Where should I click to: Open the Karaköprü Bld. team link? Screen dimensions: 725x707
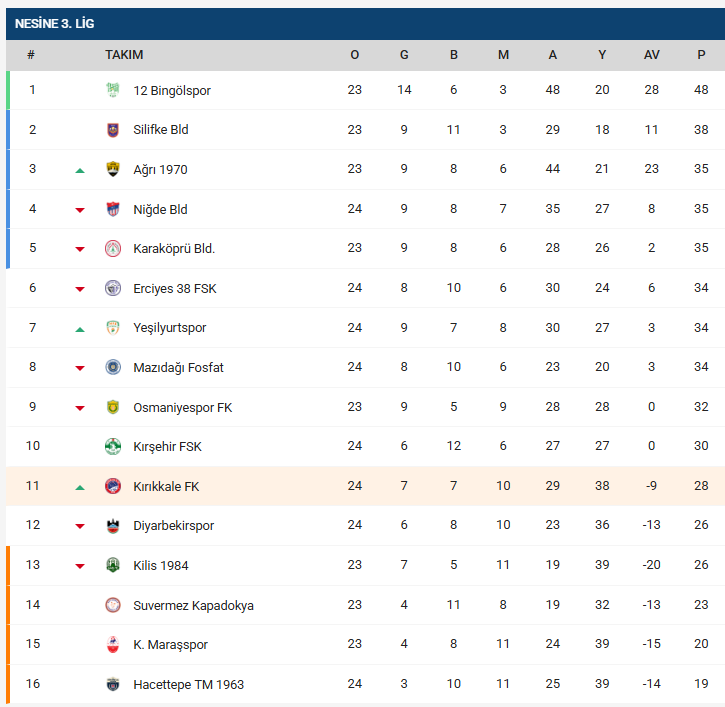pos(174,249)
